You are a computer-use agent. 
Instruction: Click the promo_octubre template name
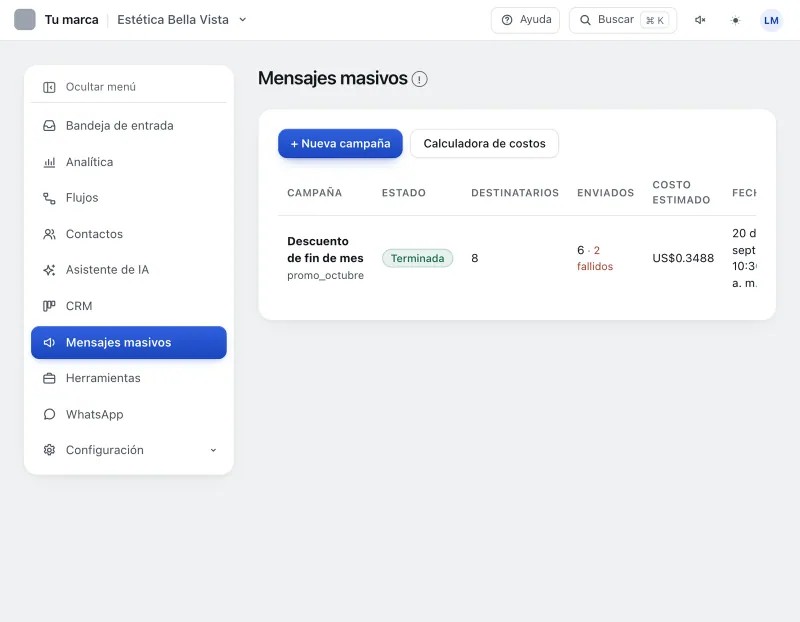(x=325, y=276)
